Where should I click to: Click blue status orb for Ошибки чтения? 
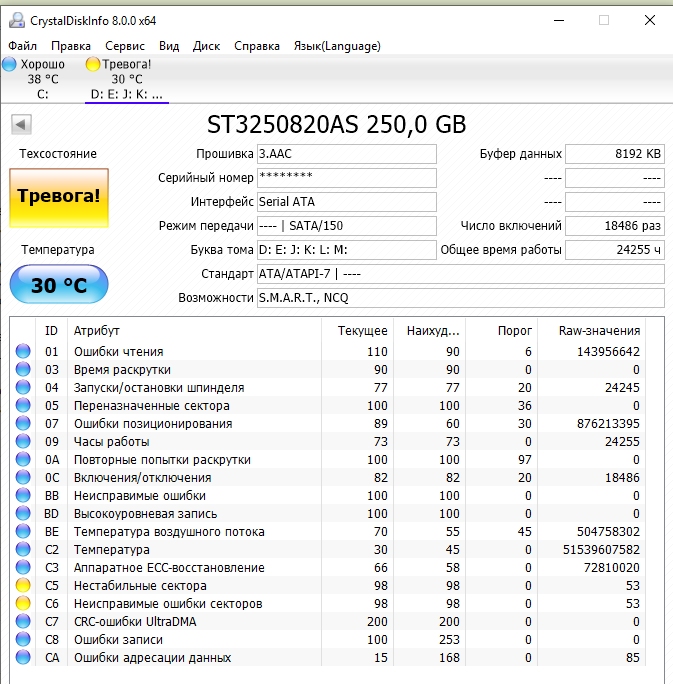(23, 352)
